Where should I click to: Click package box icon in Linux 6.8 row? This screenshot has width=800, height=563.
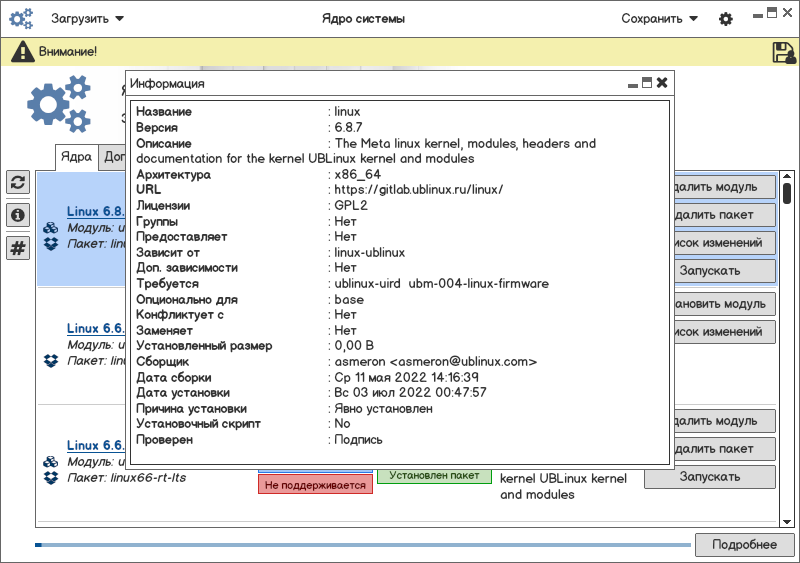point(51,244)
